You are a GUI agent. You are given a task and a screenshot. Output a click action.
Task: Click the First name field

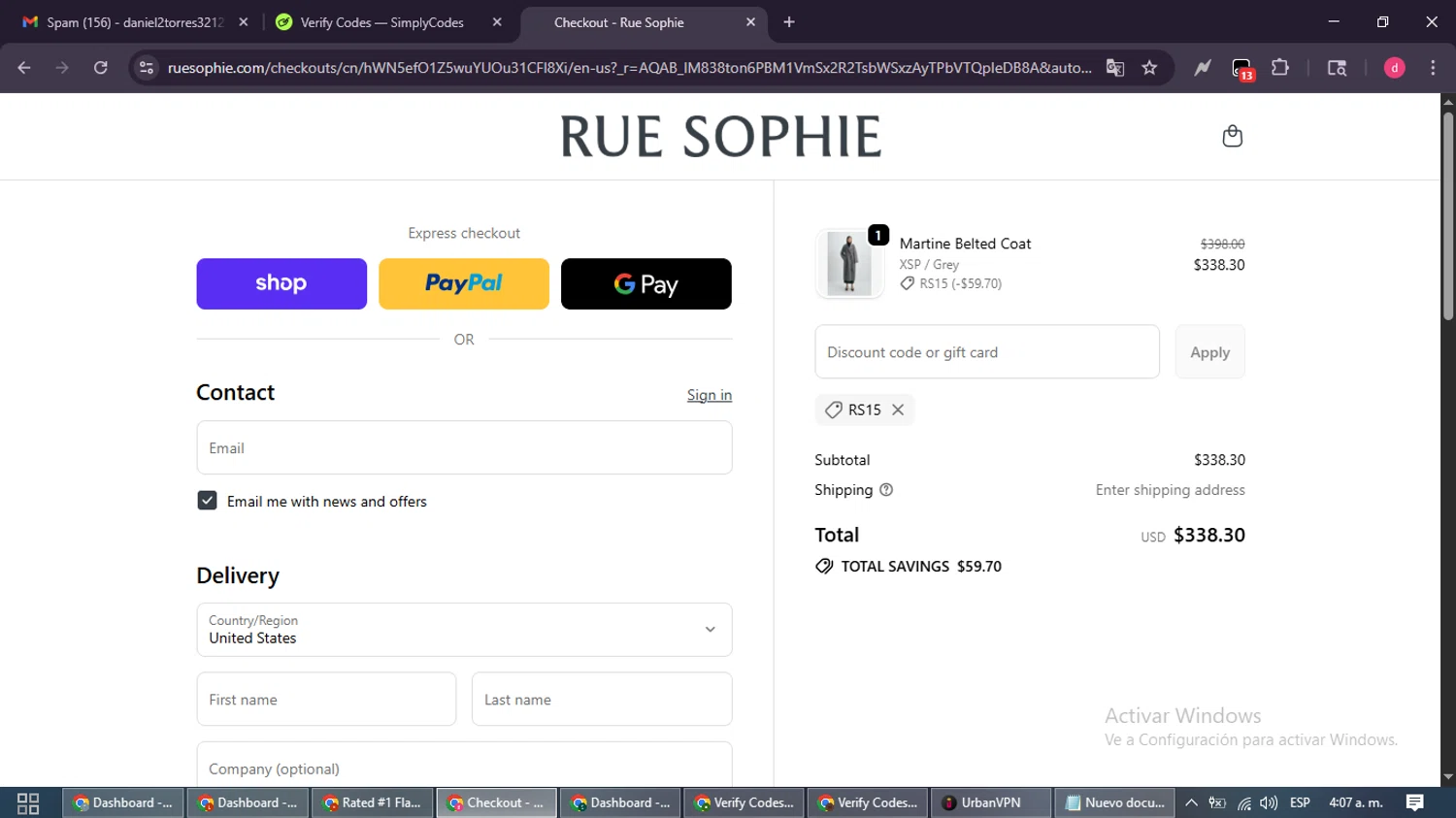pos(326,699)
